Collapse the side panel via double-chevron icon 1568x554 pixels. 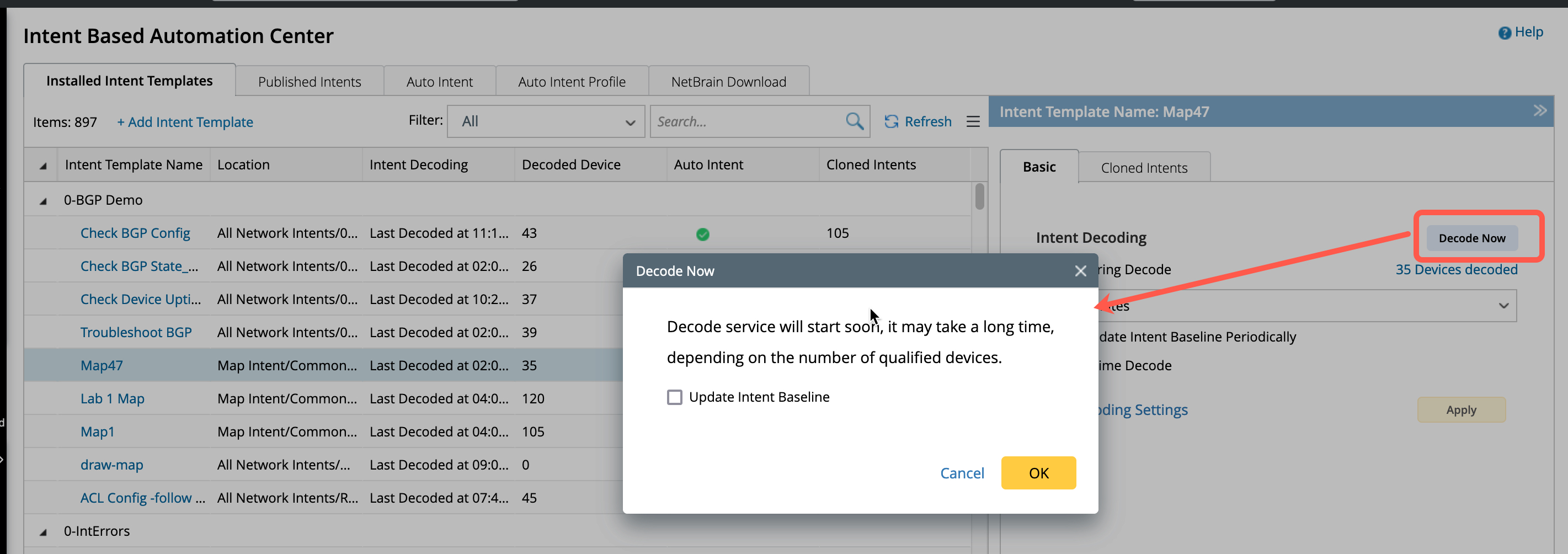[1539, 111]
